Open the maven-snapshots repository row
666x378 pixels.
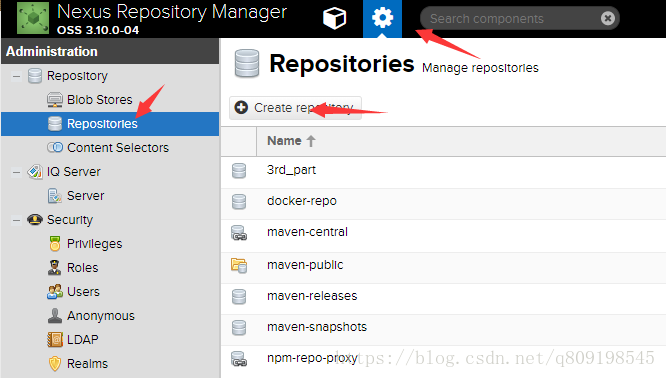tap(443, 330)
